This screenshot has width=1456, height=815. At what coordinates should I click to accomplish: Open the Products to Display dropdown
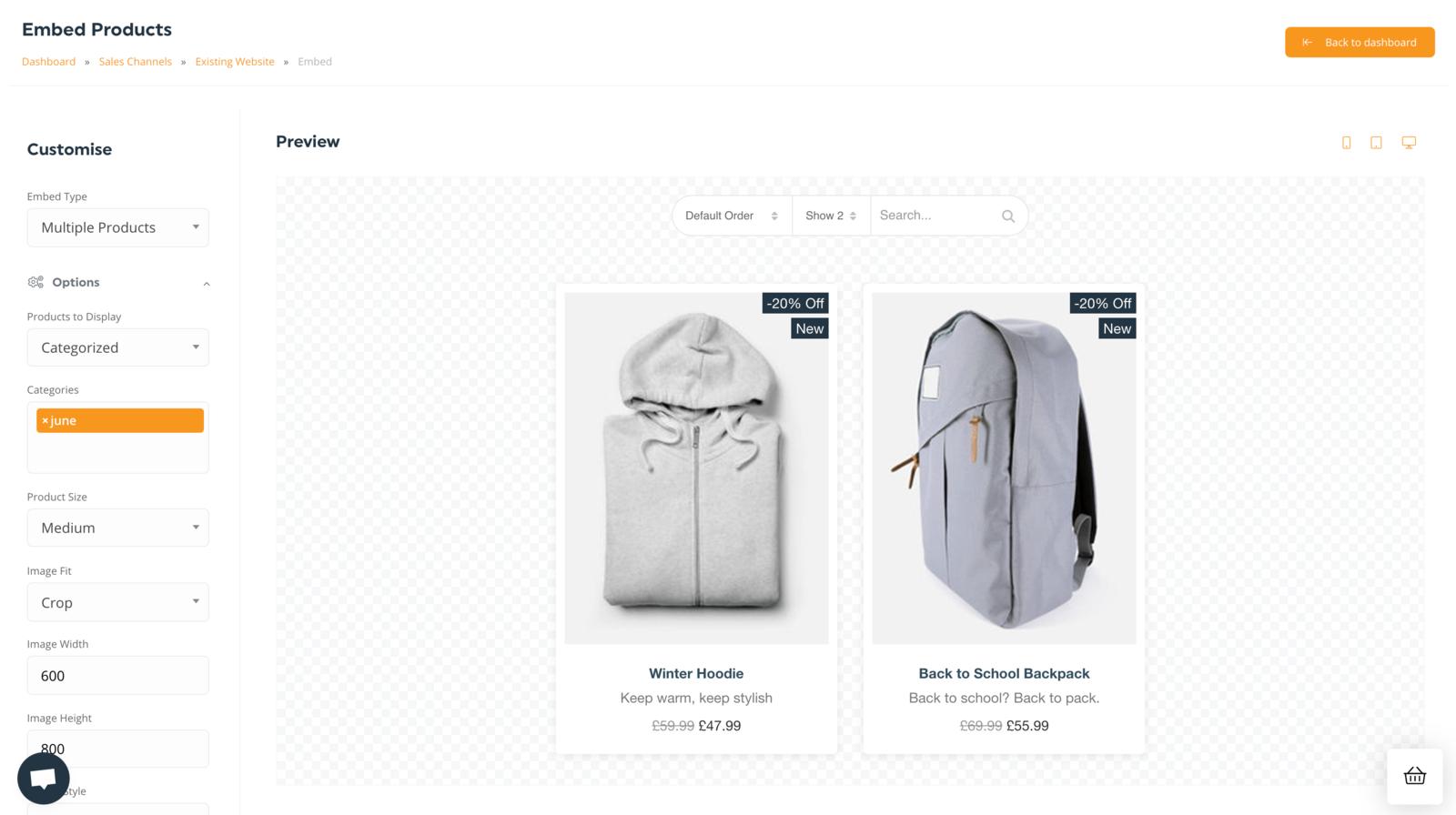(x=118, y=347)
